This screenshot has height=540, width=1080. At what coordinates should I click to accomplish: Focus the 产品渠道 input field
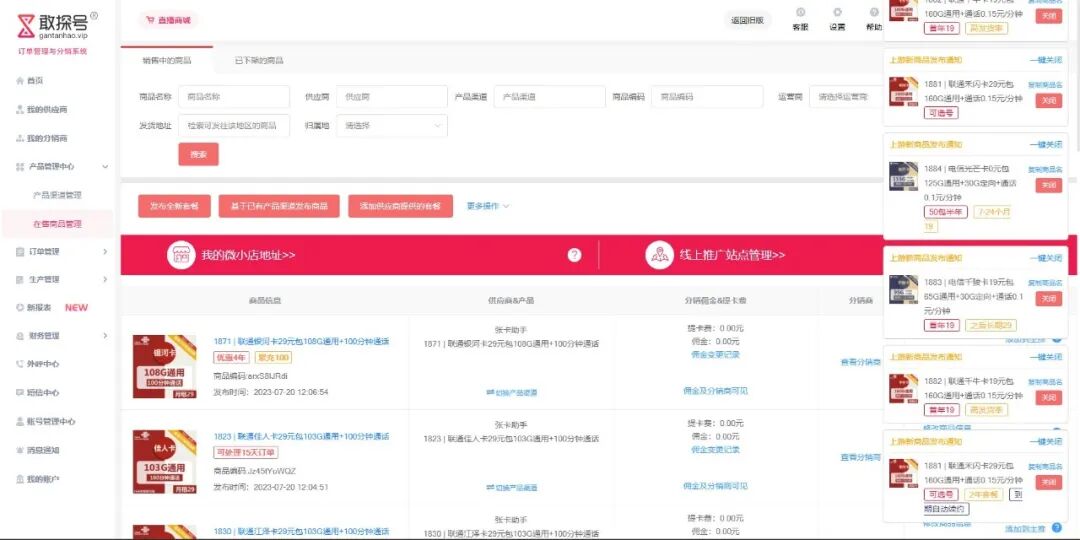[550, 97]
